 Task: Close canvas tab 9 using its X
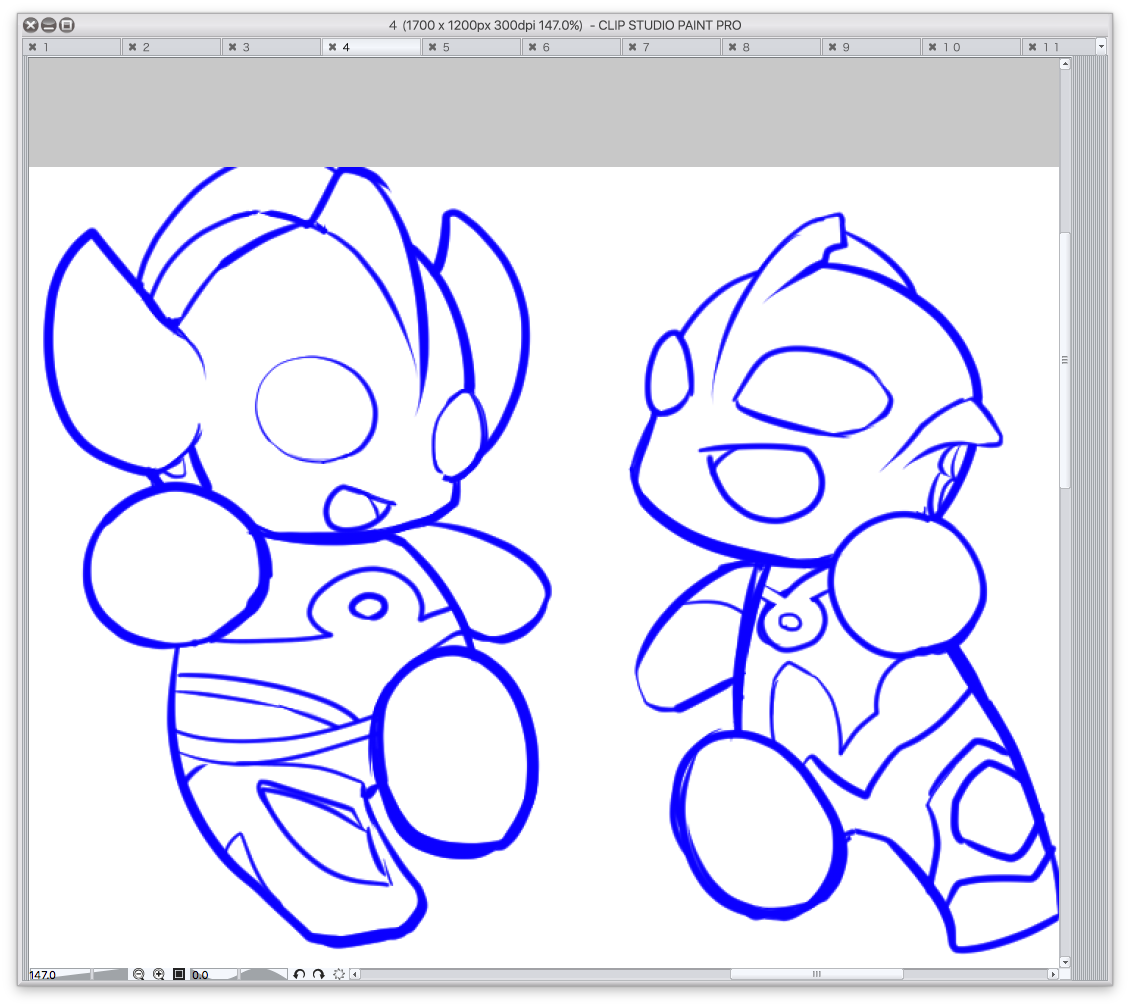833,47
